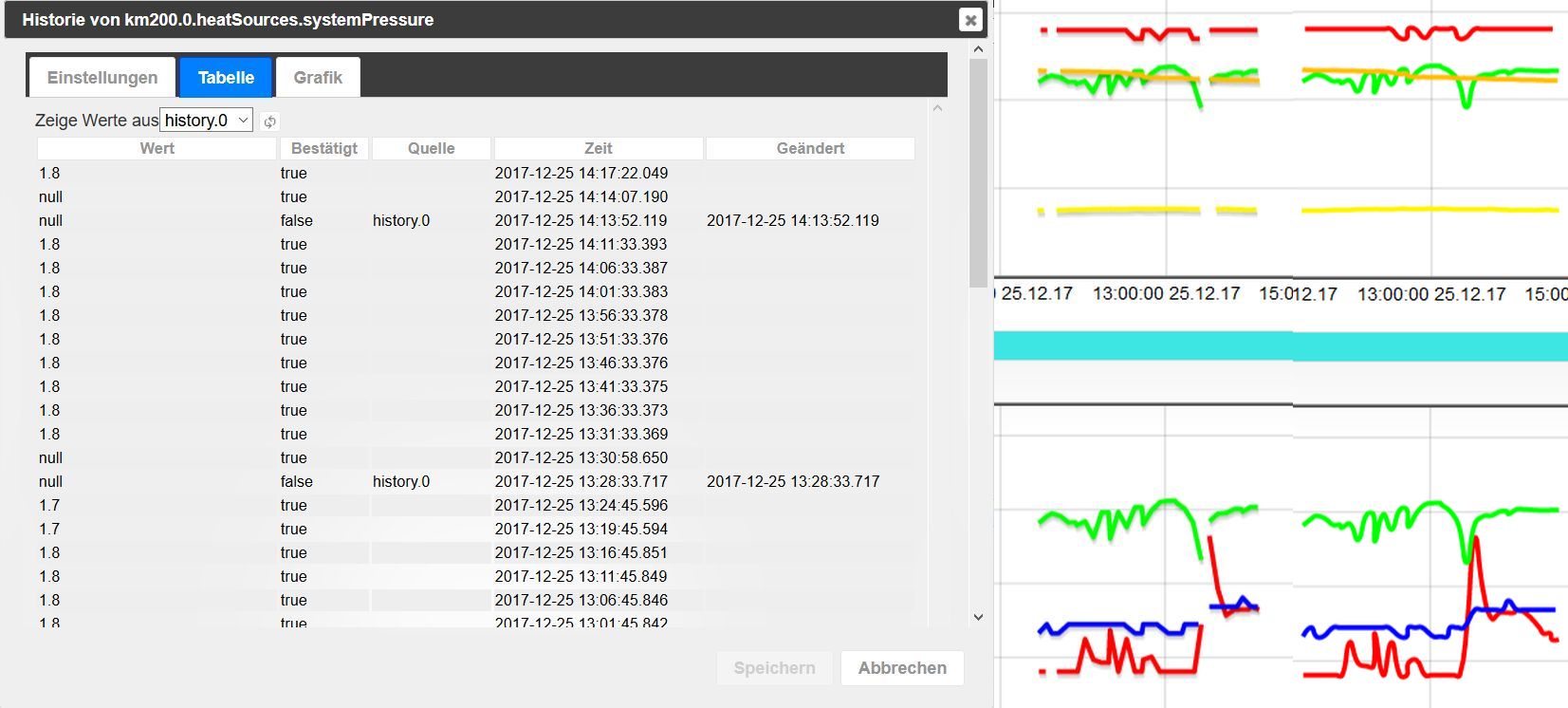Select the Zeit cell 2017-12-25 14:11:33.393
This screenshot has width=1568, height=708.
(x=581, y=244)
